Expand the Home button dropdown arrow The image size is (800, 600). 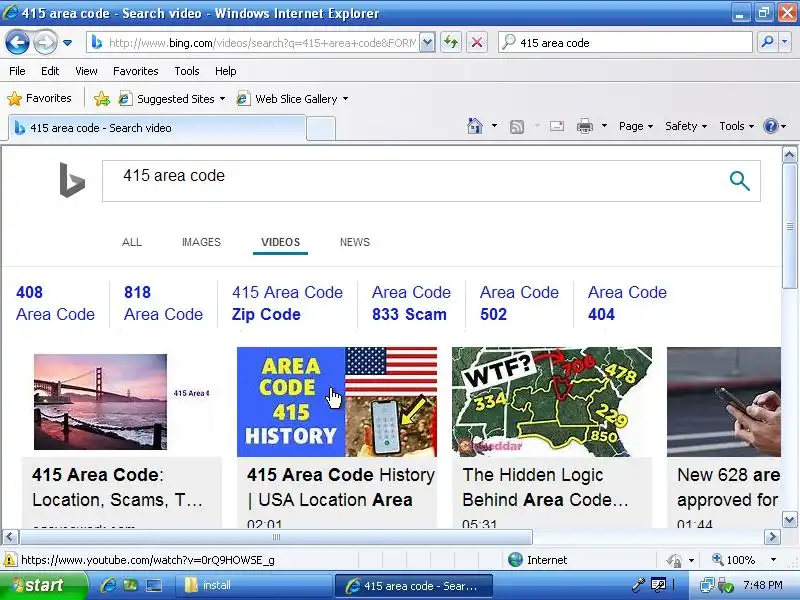coord(494,126)
